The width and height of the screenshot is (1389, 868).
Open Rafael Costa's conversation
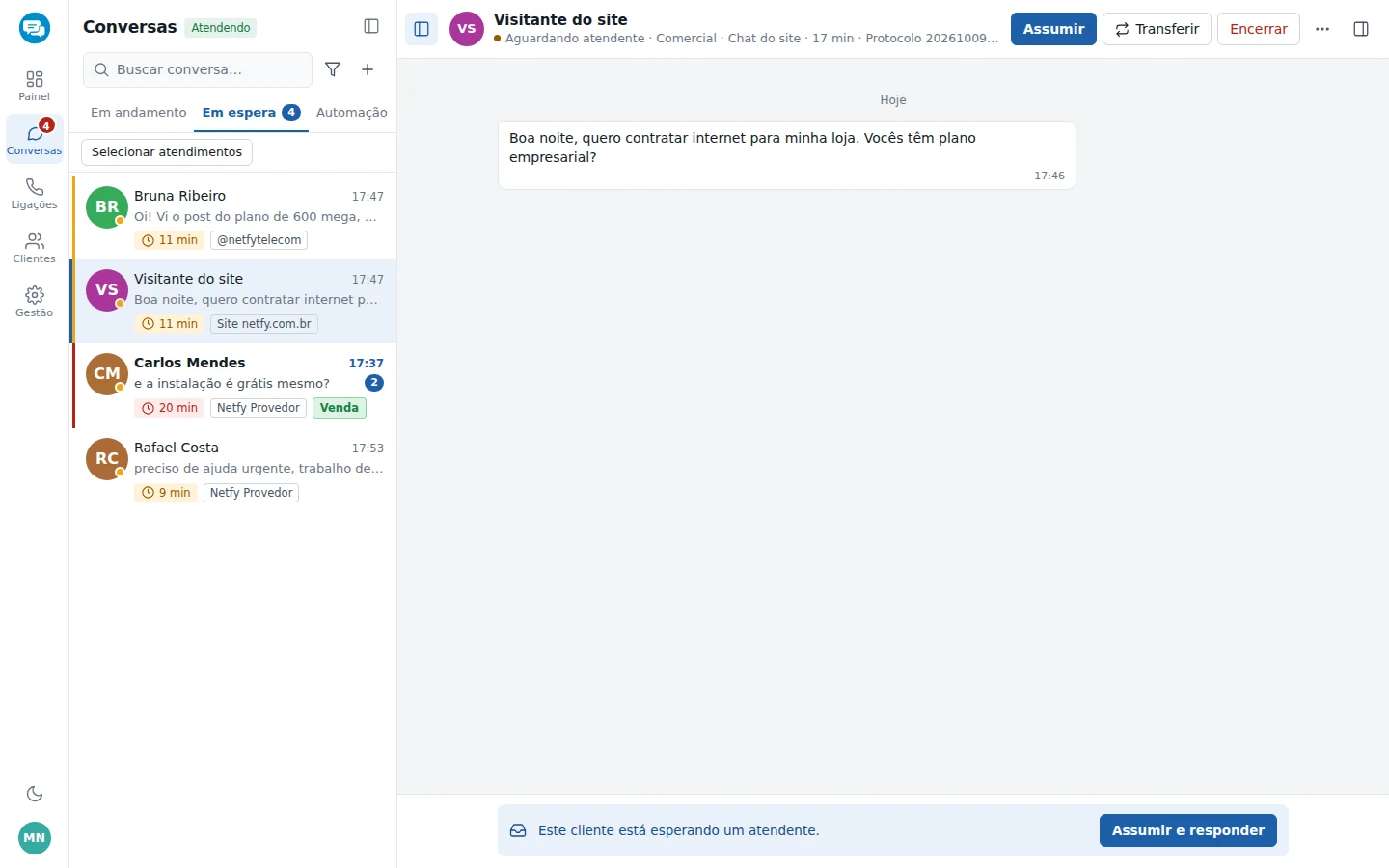[234, 470]
